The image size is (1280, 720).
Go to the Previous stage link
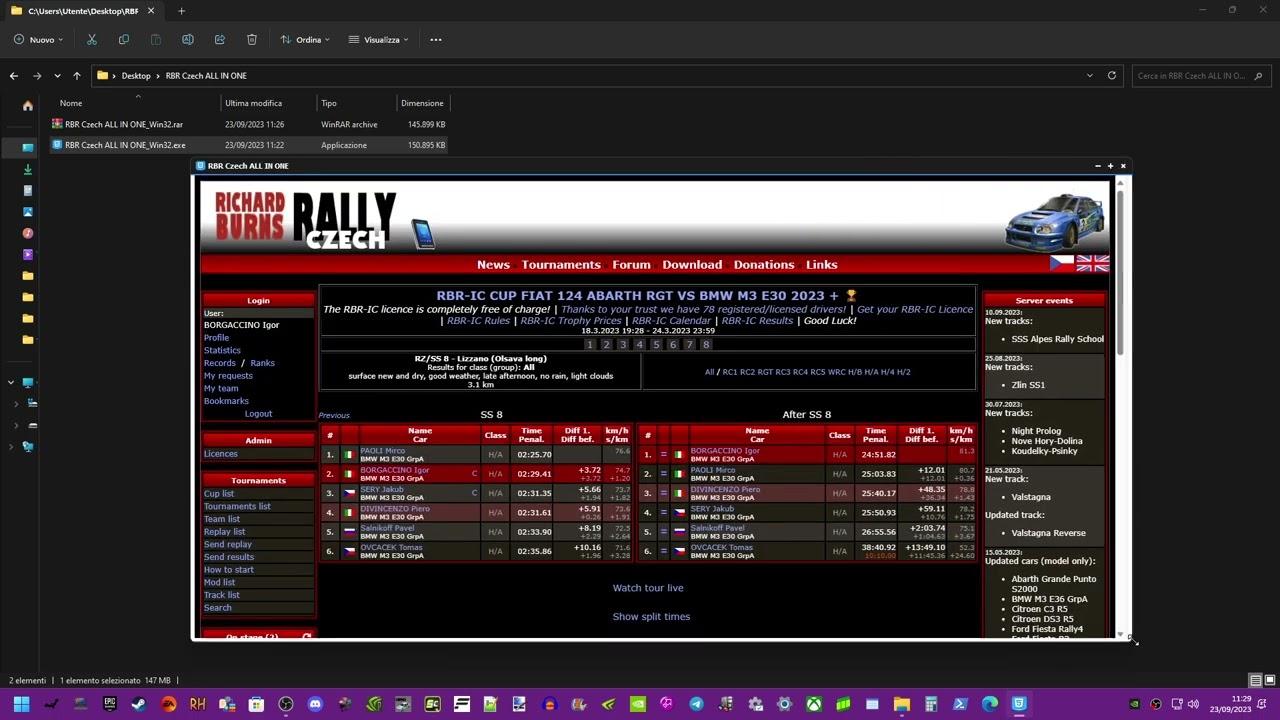pos(334,416)
